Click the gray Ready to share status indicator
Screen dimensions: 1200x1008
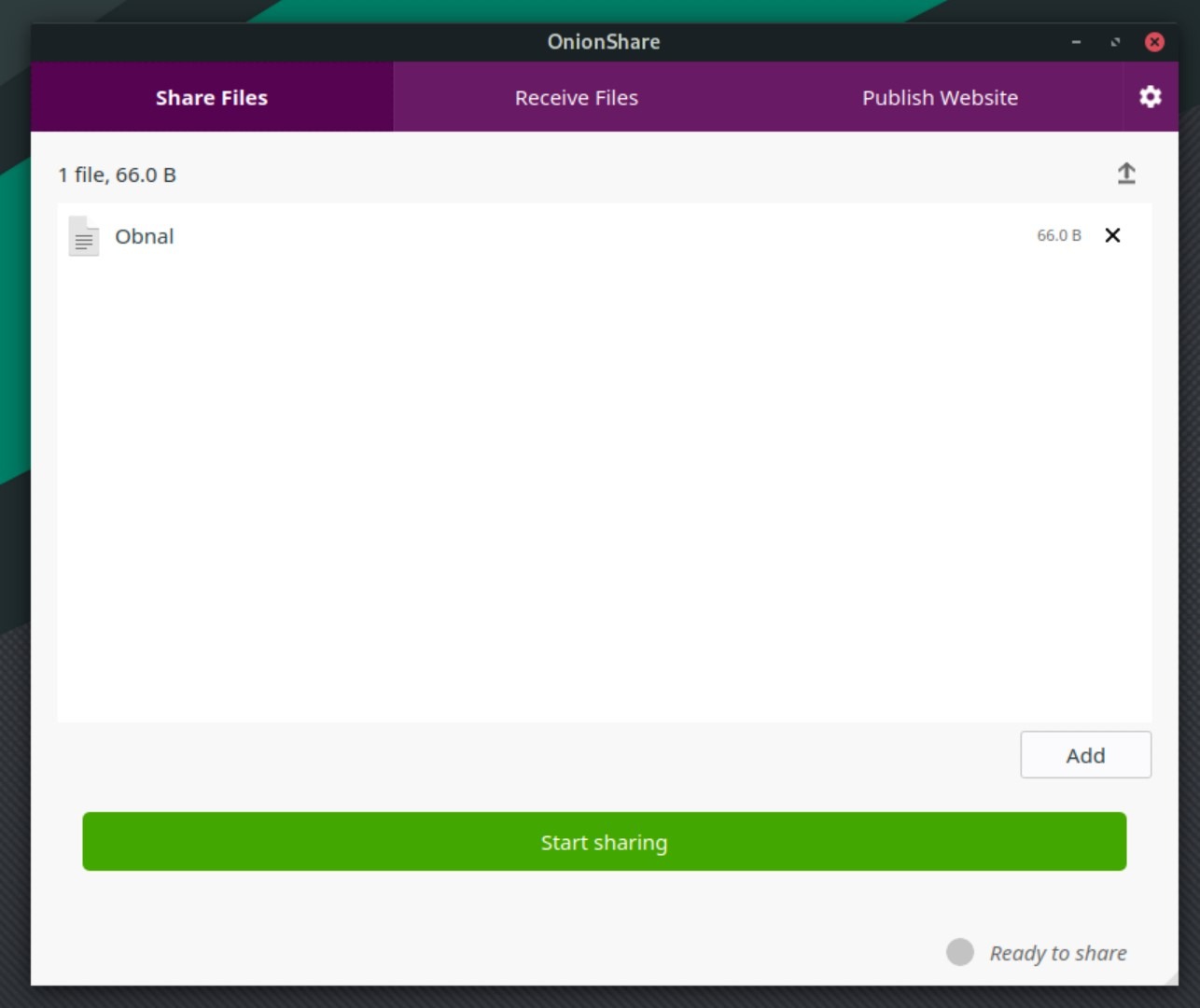[959, 952]
